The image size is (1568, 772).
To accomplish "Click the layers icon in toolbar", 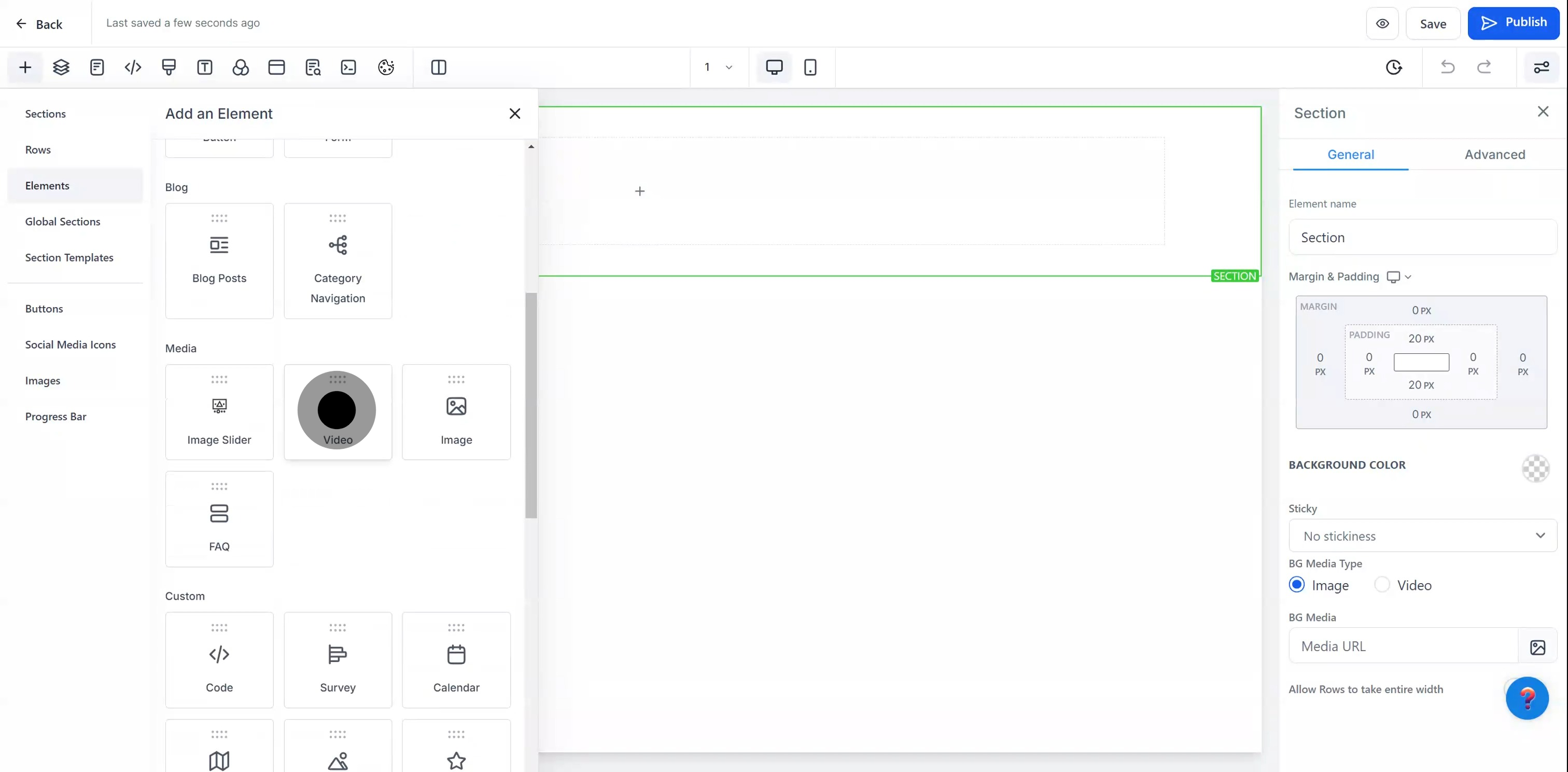I will point(61,67).
